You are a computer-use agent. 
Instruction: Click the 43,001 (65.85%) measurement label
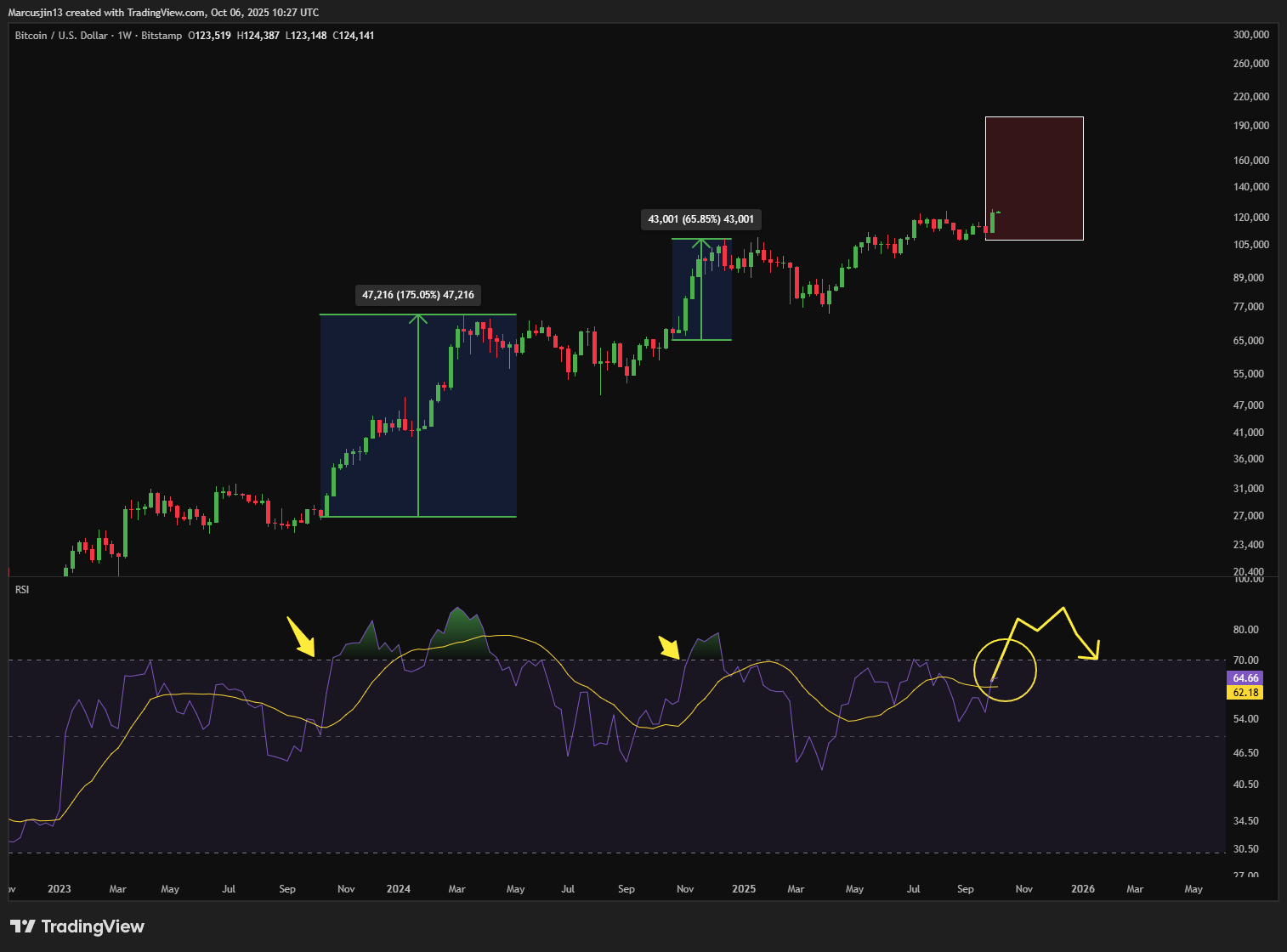pyautogui.click(x=700, y=218)
